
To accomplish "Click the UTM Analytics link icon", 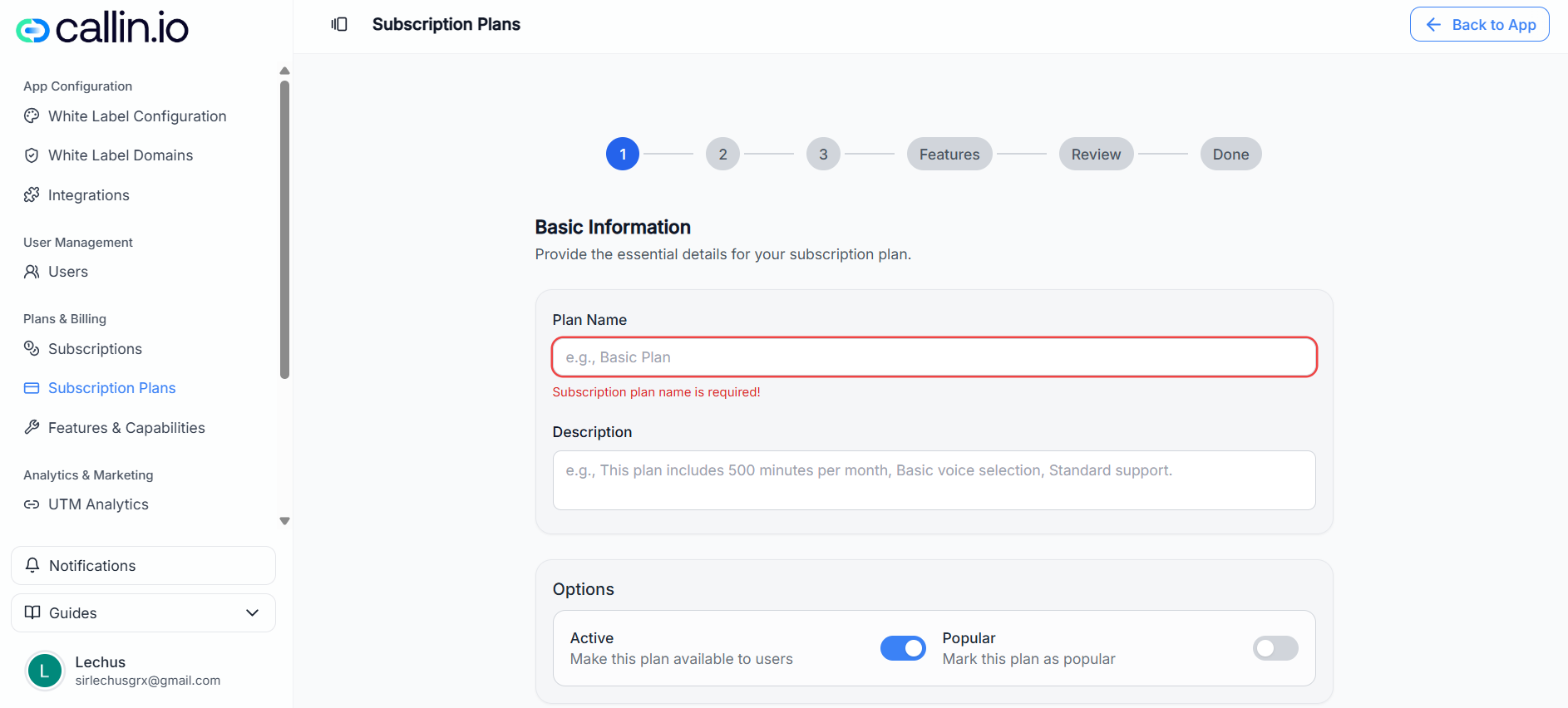I will (32, 504).
